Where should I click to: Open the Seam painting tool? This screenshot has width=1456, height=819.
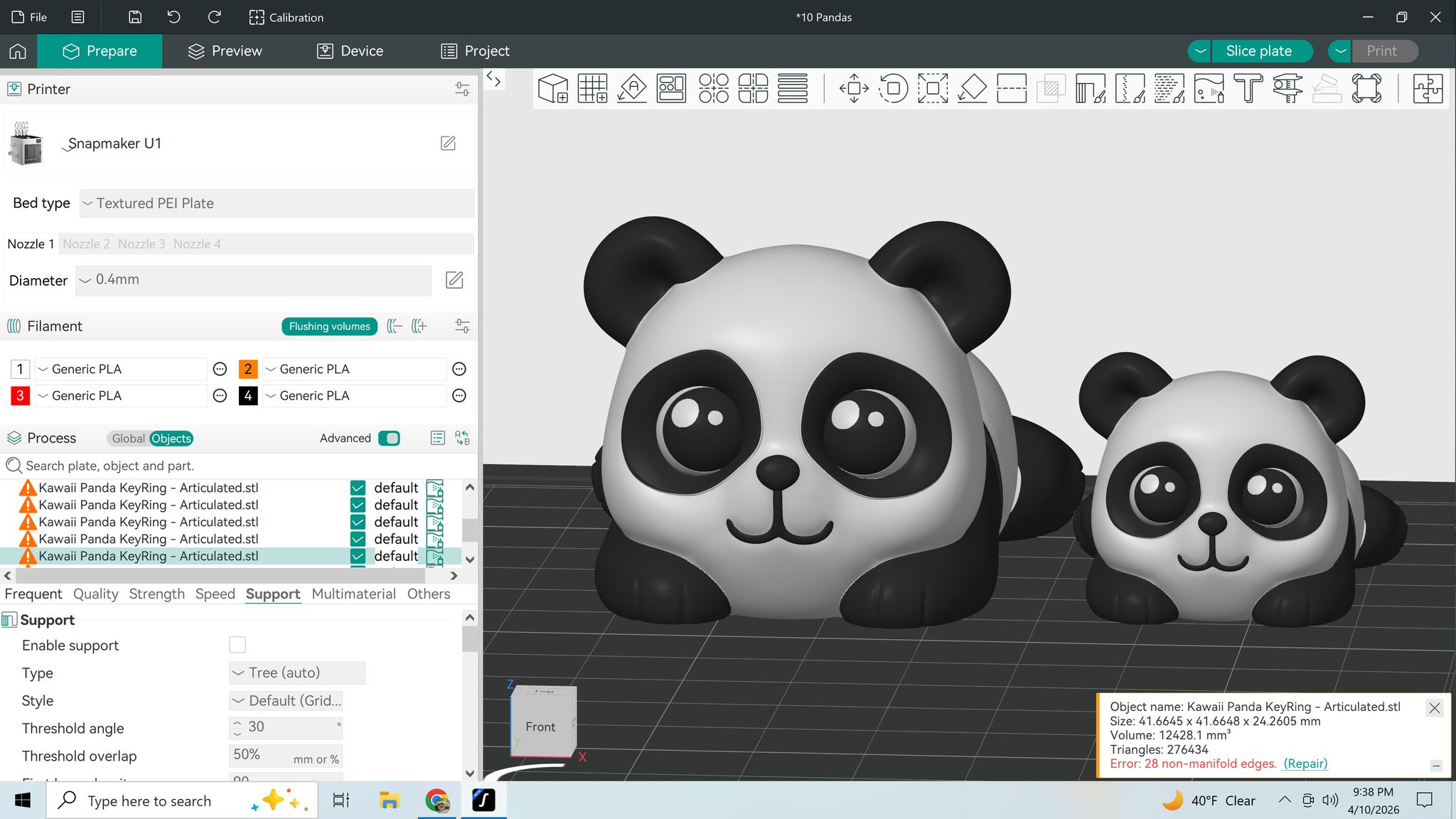click(x=1130, y=89)
